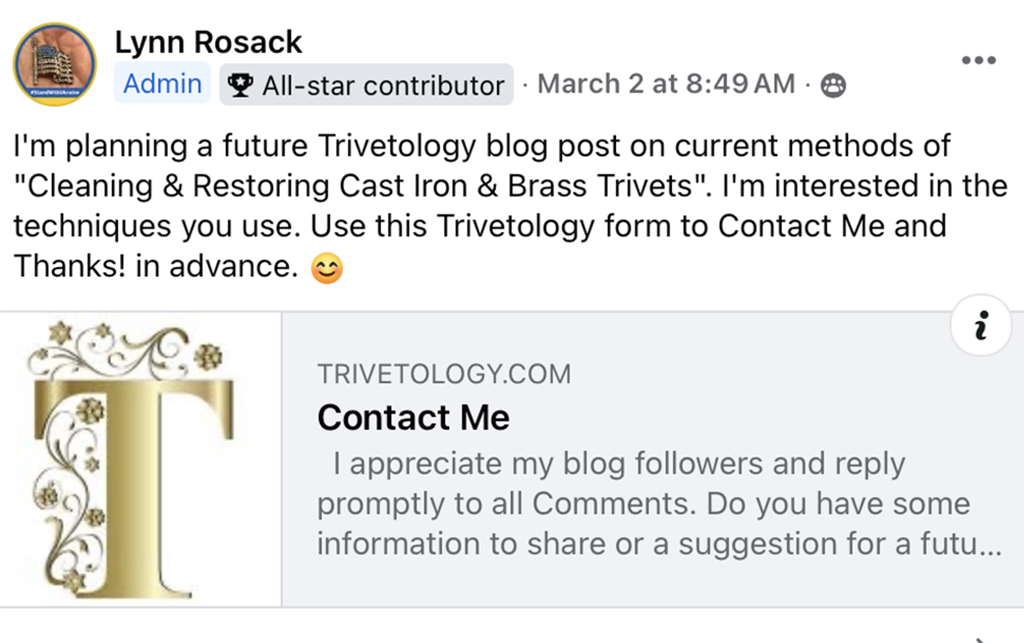Click the info icon on the link preview
Viewport: 1024px width, 643px height.
(x=981, y=325)
